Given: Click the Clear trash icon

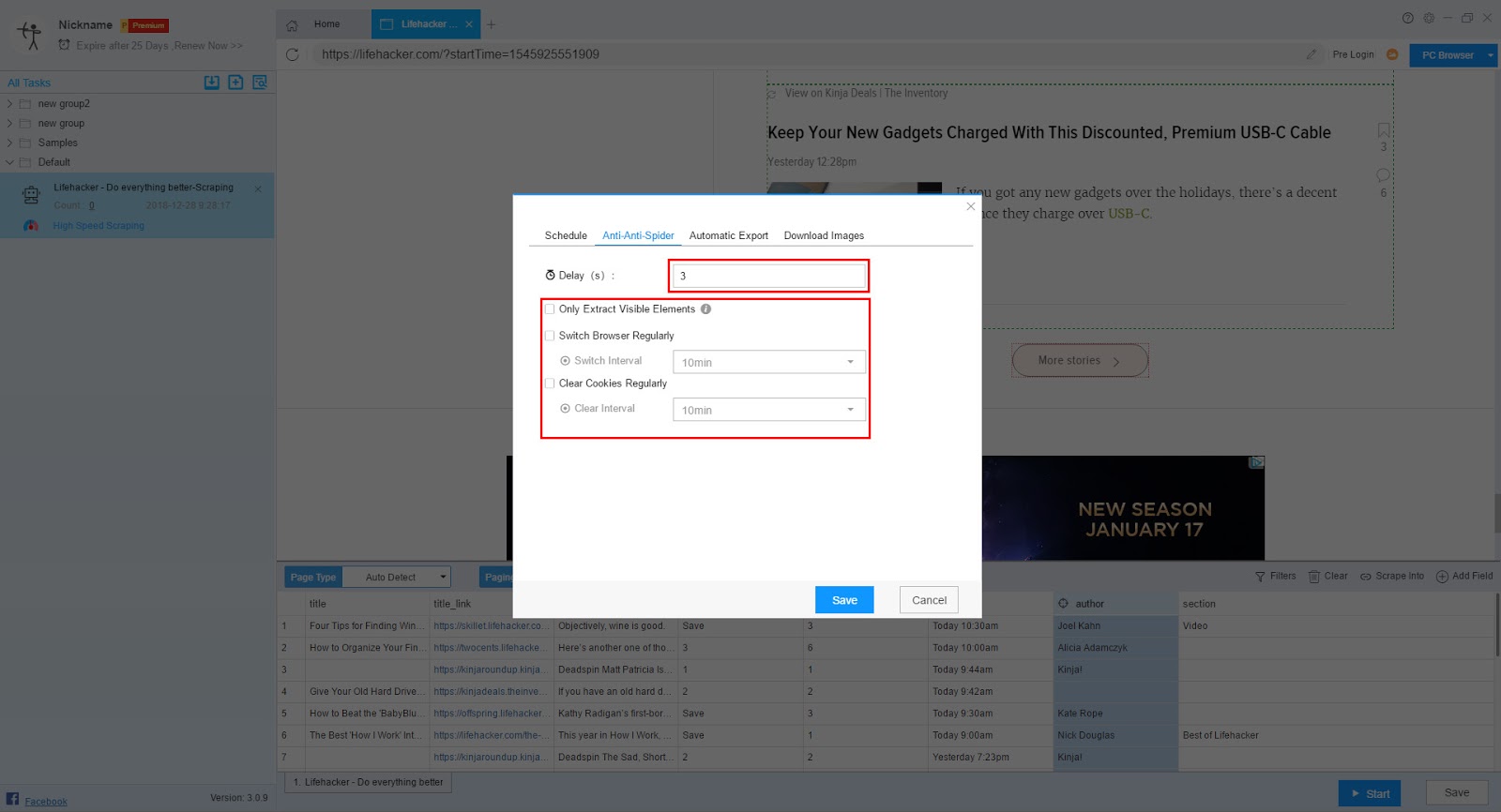Looking at the screenshot, I should coord(1314,577).
